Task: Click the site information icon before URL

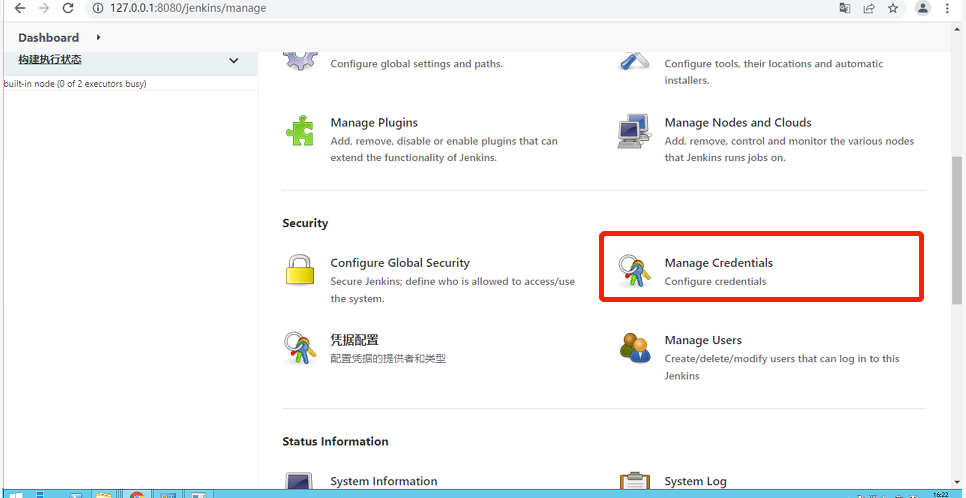Action: (x=97, y=9)
